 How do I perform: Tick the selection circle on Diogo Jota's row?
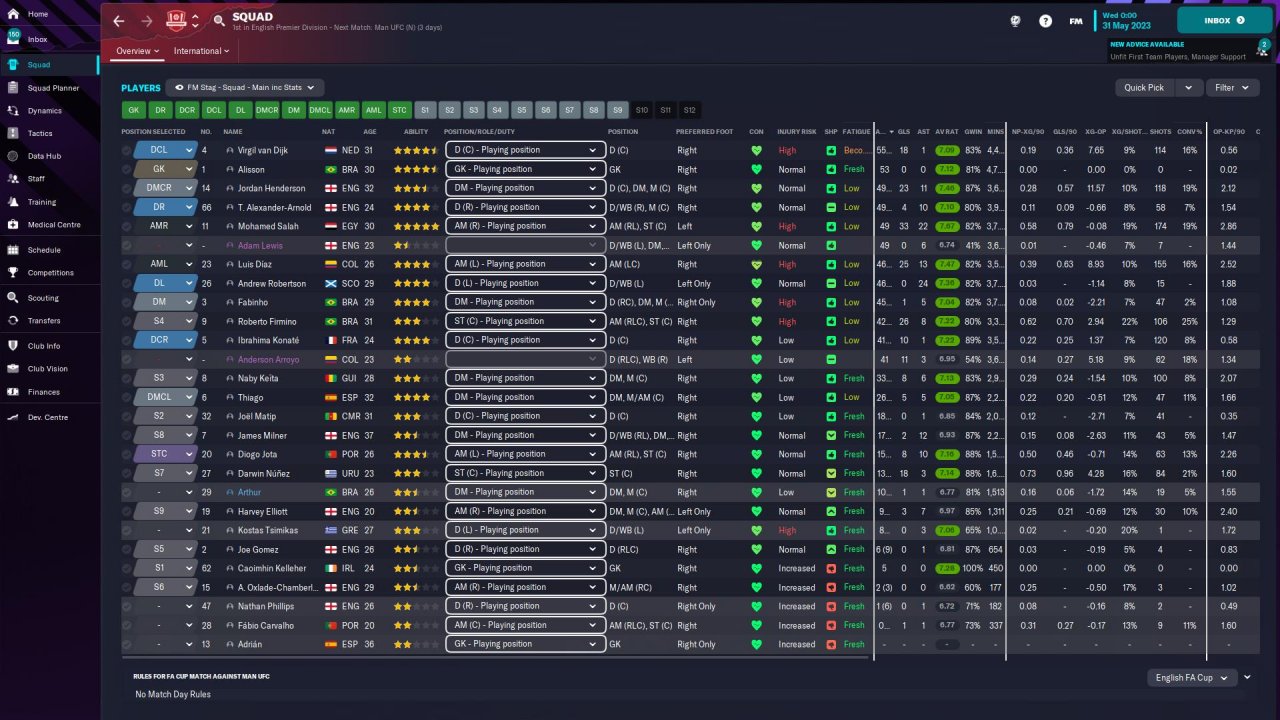[126, 454]
